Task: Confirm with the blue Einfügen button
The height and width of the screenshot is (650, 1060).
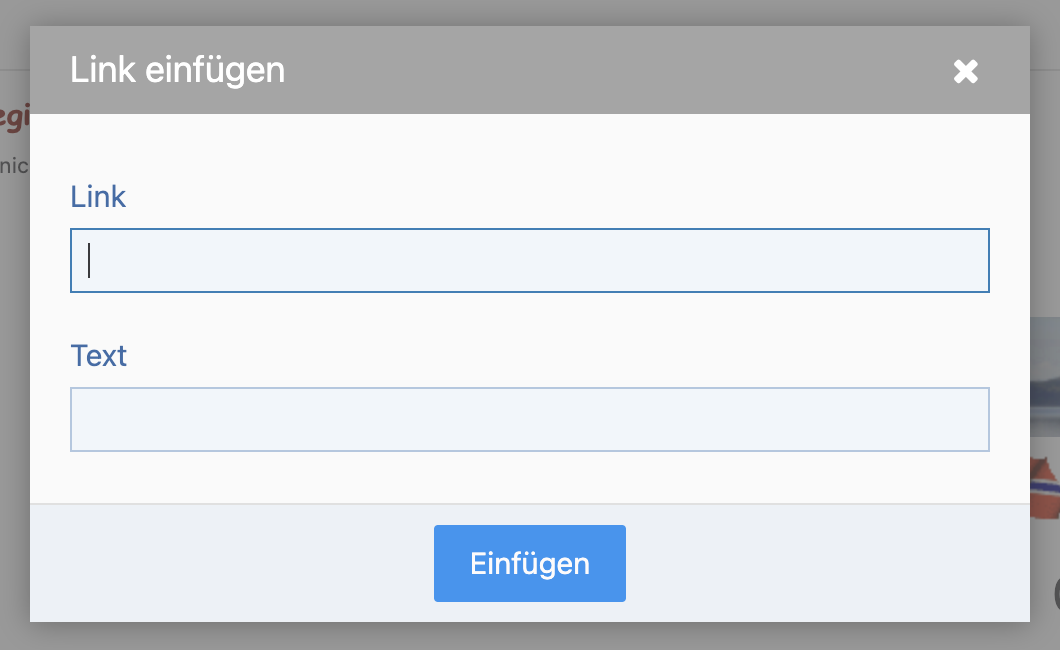Action: pos(530,563)
